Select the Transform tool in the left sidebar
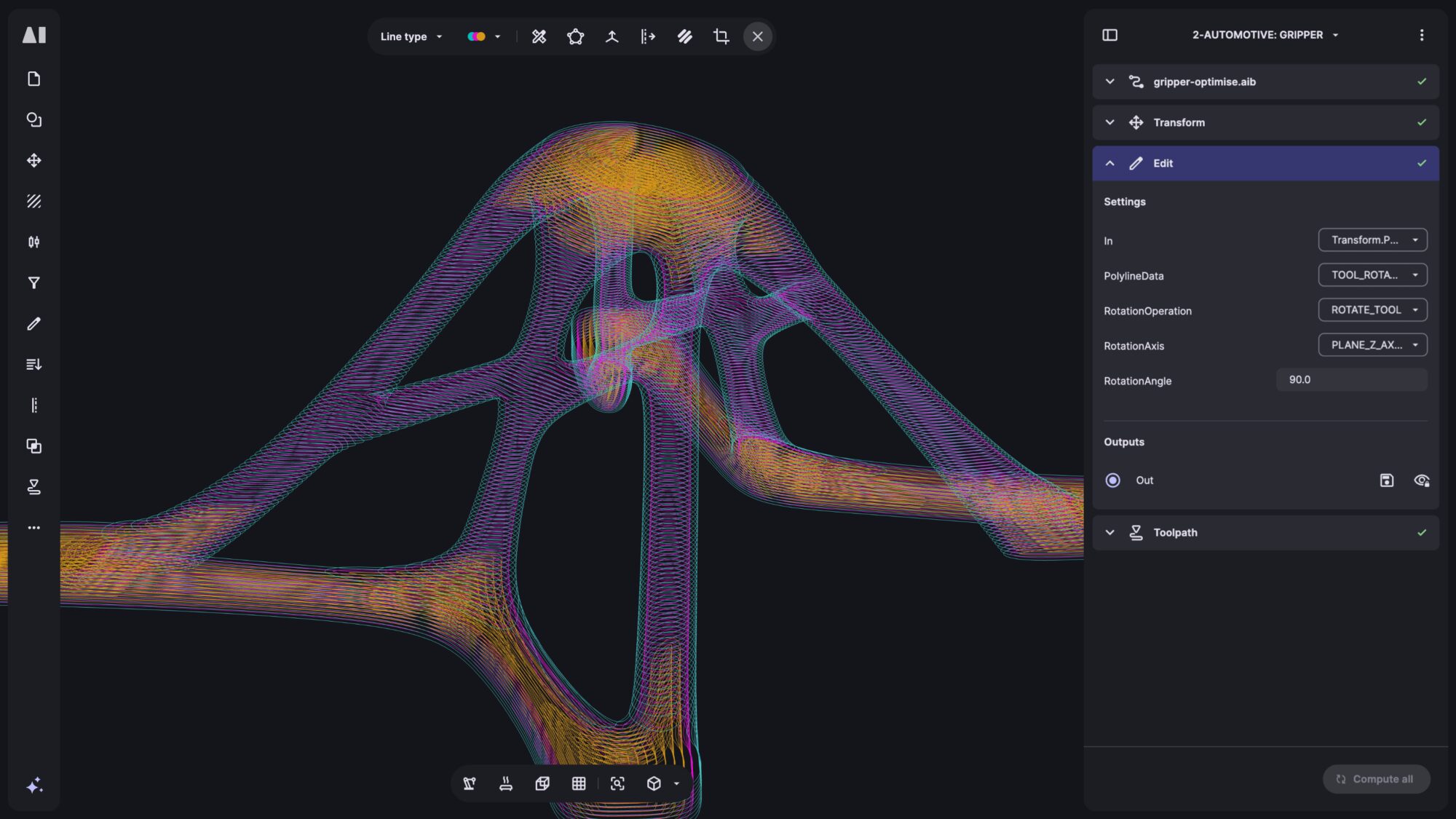 [x=33, y=160]
